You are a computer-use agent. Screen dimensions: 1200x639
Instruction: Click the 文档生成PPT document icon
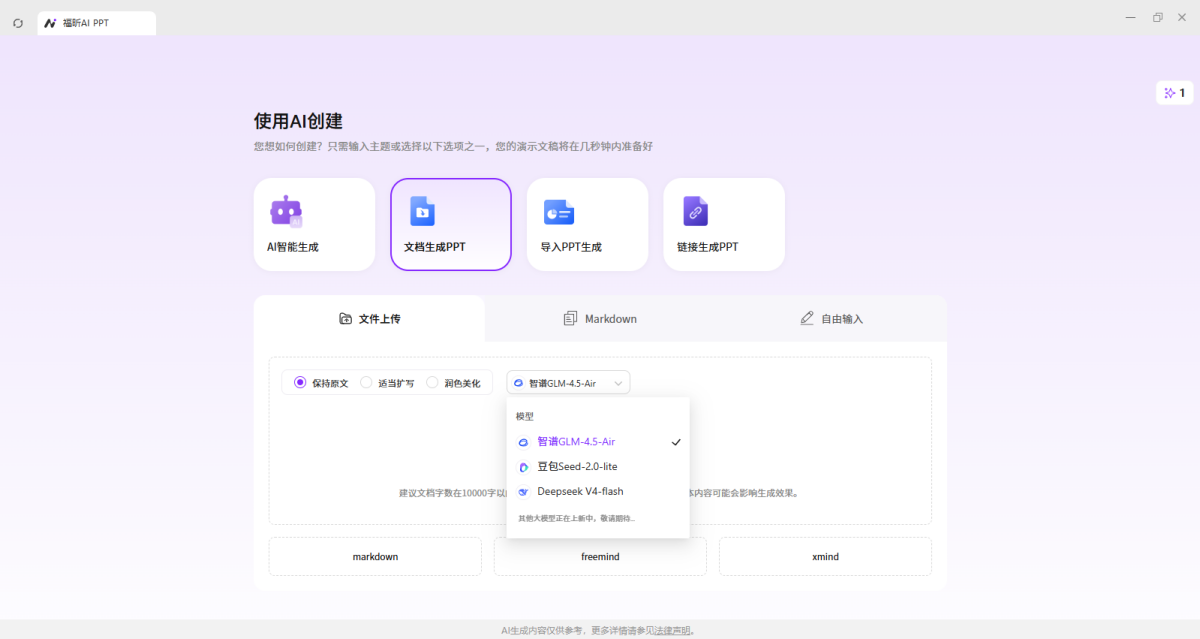click(x=422, y=211)
